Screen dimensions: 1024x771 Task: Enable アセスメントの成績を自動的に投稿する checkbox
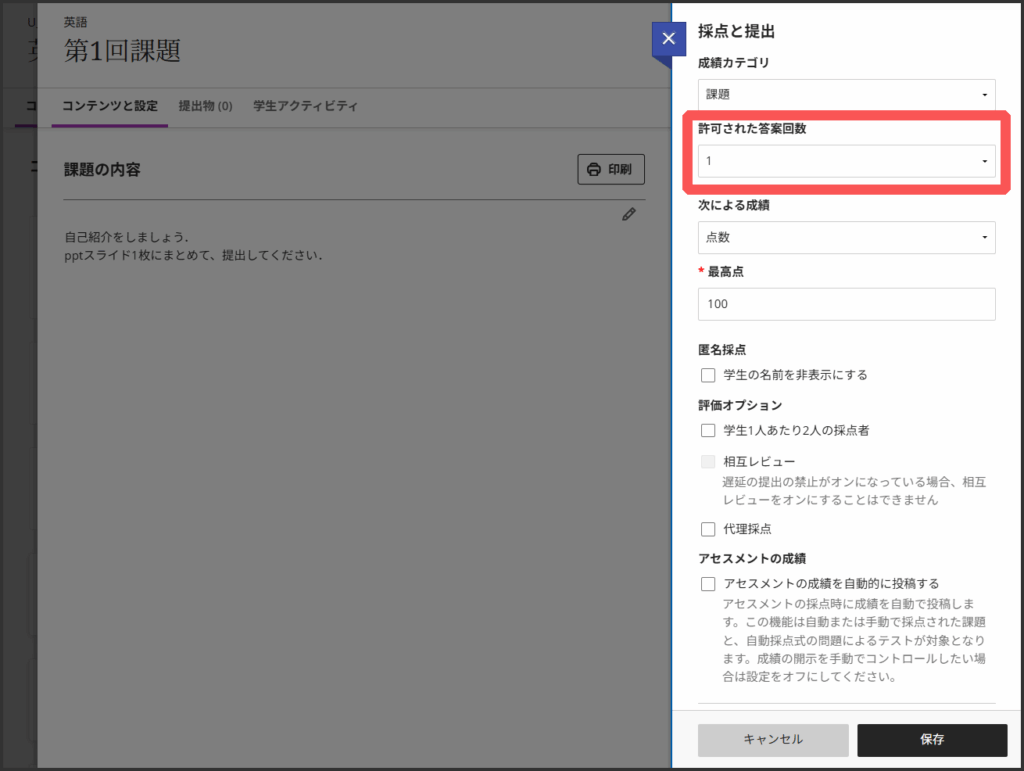[708, 584]
